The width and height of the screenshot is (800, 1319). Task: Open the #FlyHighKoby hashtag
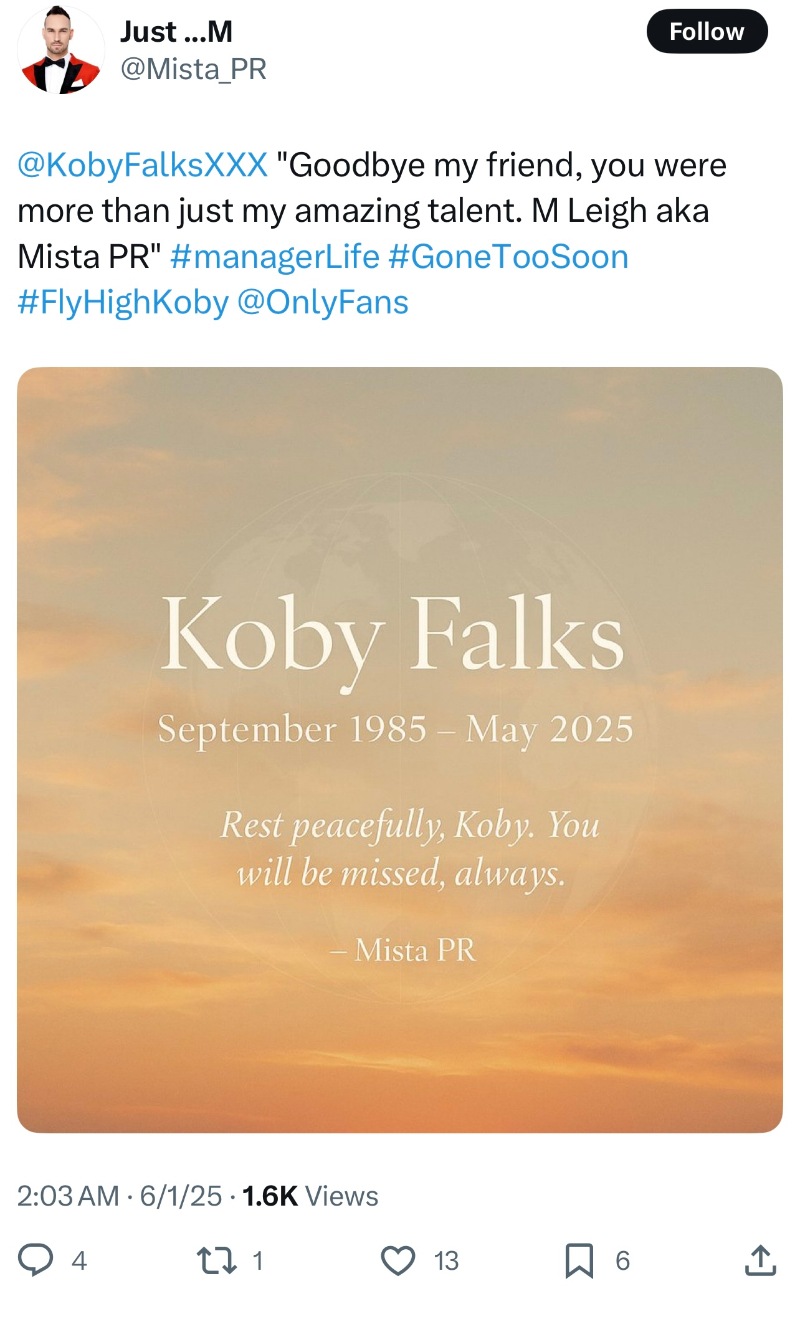coord(123,303)
